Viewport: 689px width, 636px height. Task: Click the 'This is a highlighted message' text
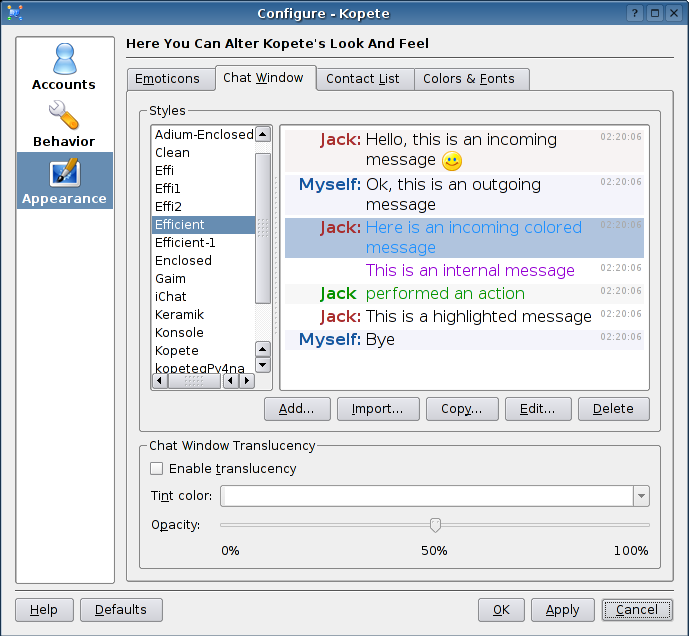(x=479, y=316)
